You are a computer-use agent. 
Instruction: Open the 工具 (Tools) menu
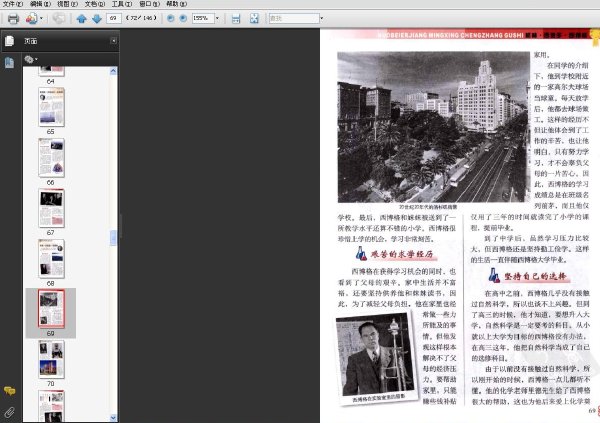tap(122, 4)
